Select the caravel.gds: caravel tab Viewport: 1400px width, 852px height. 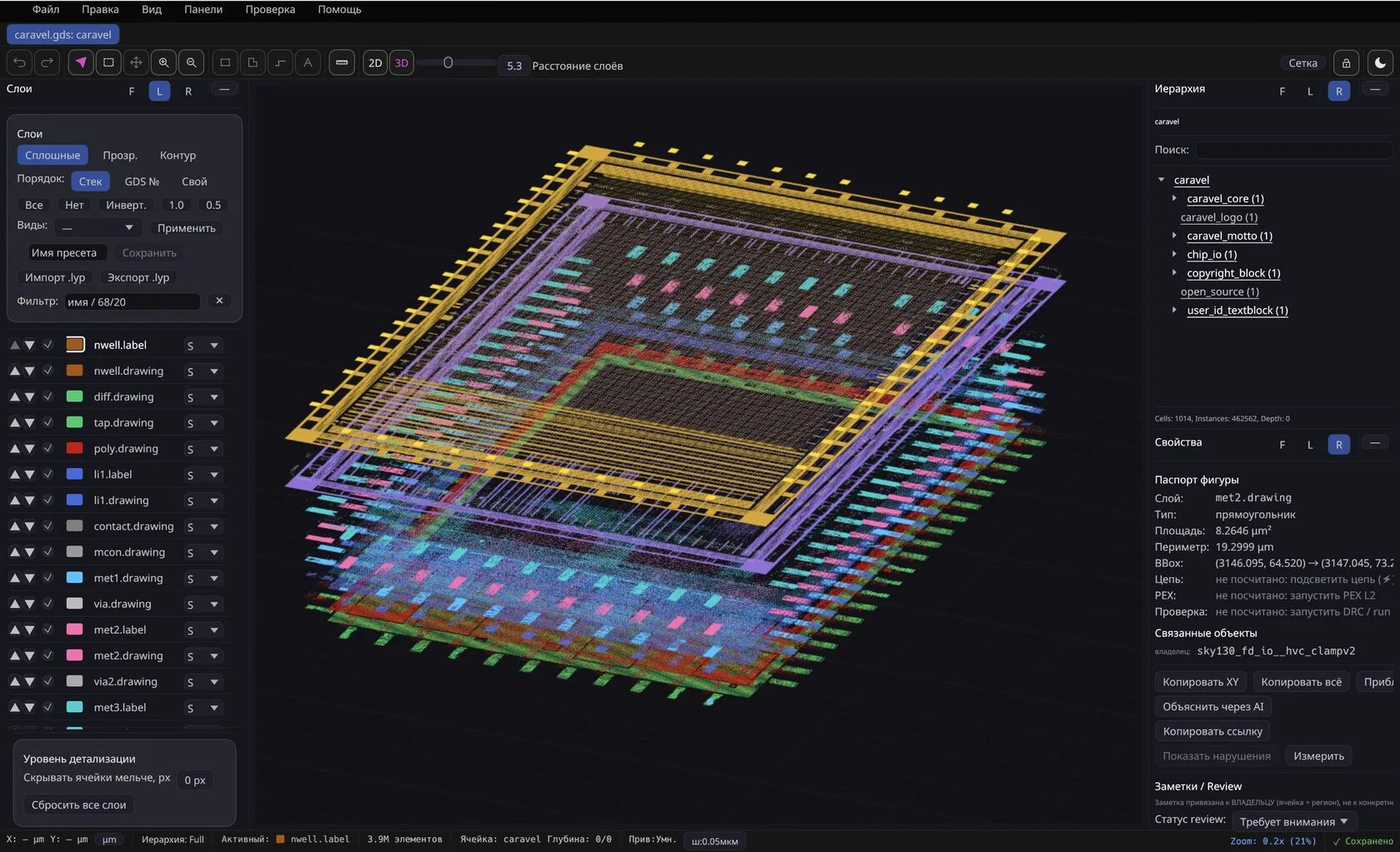(63, 35)
